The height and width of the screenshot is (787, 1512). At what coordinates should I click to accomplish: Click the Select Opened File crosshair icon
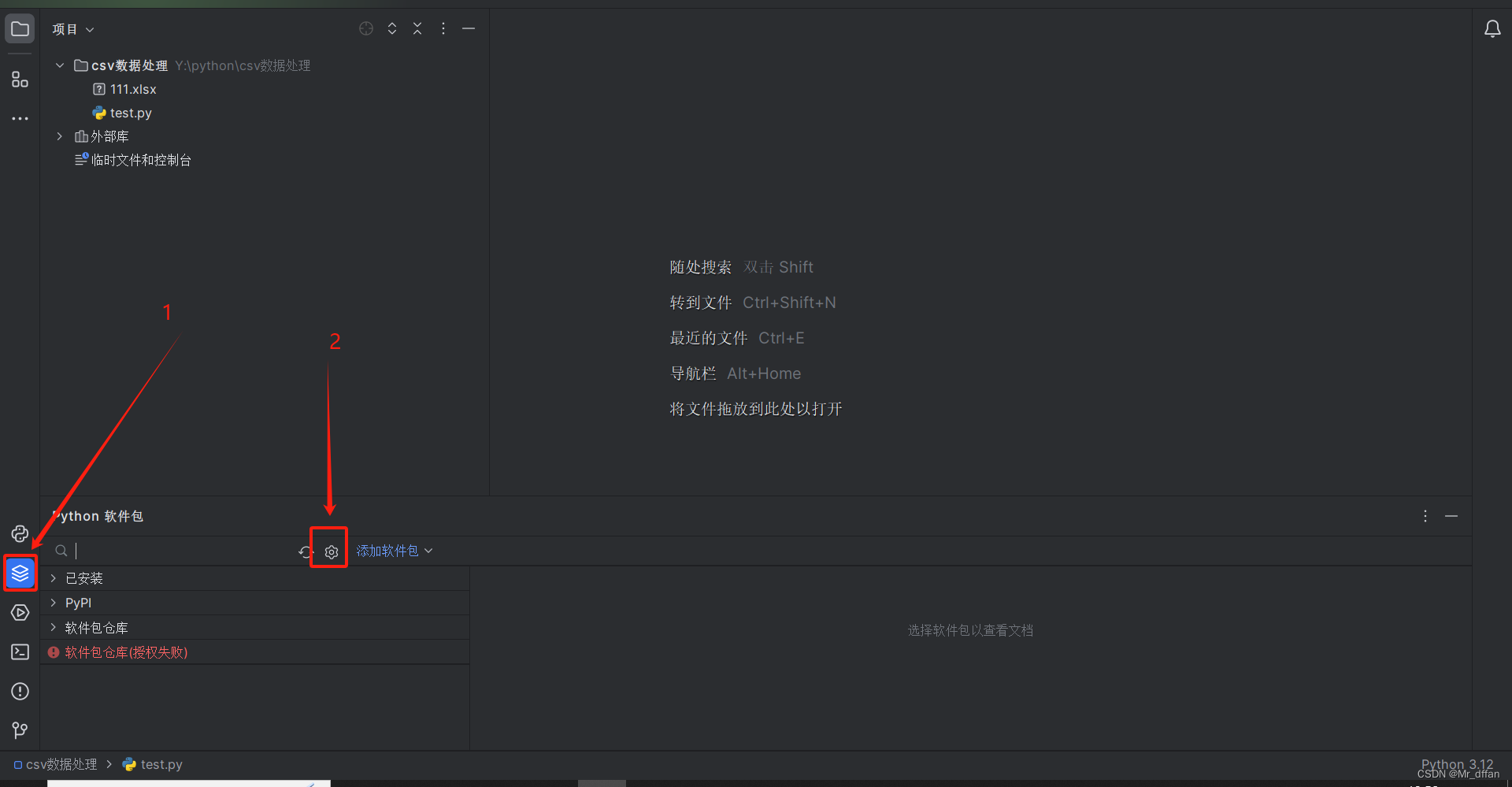pos(365,28)
